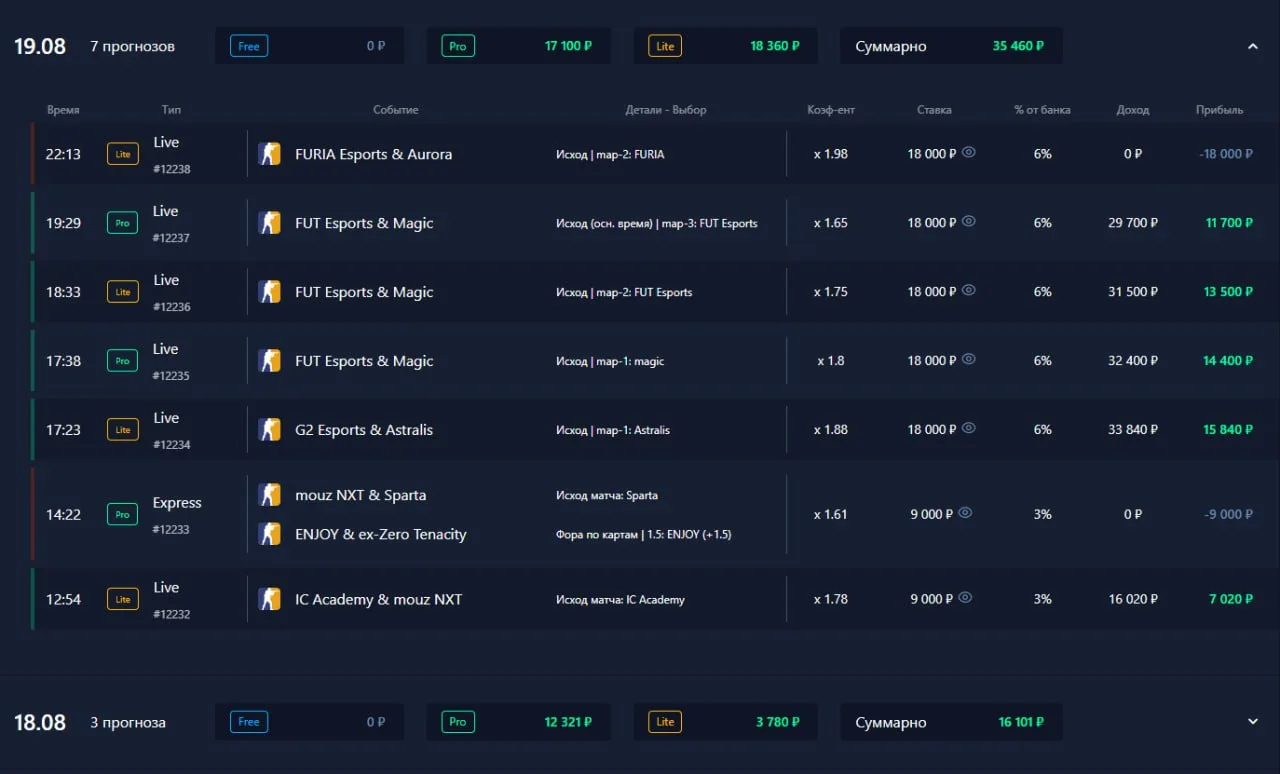This screenshot has height=774, width=1280.
Task: Click the Lite badge in the 12:54 row
Action: 123,599
